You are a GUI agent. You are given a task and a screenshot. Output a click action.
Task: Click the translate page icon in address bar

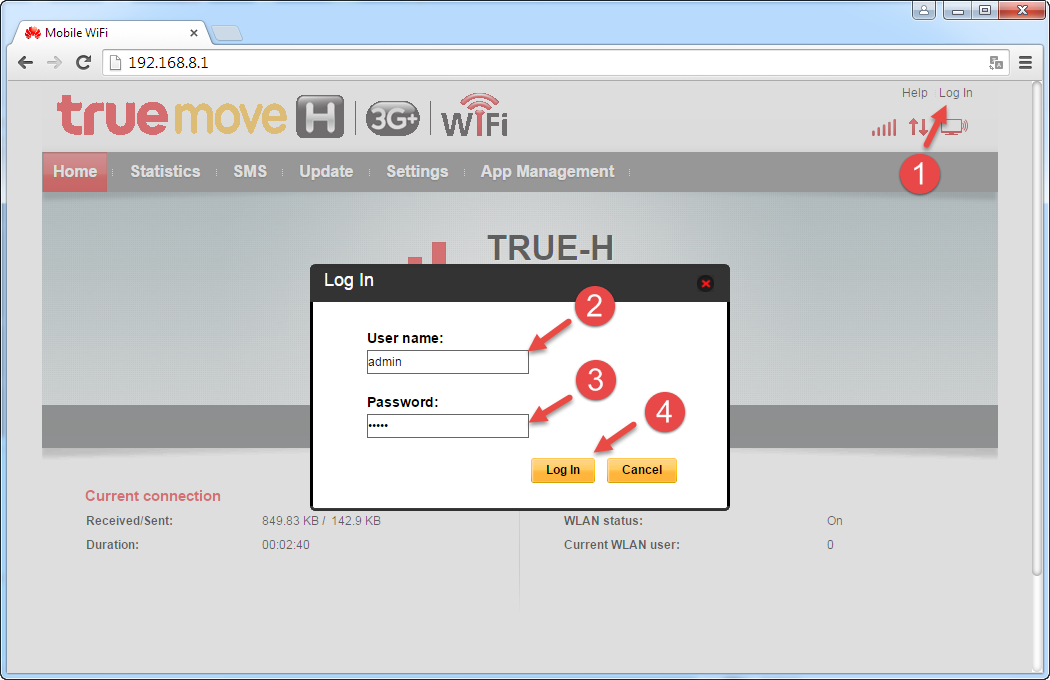click(996, 62)
